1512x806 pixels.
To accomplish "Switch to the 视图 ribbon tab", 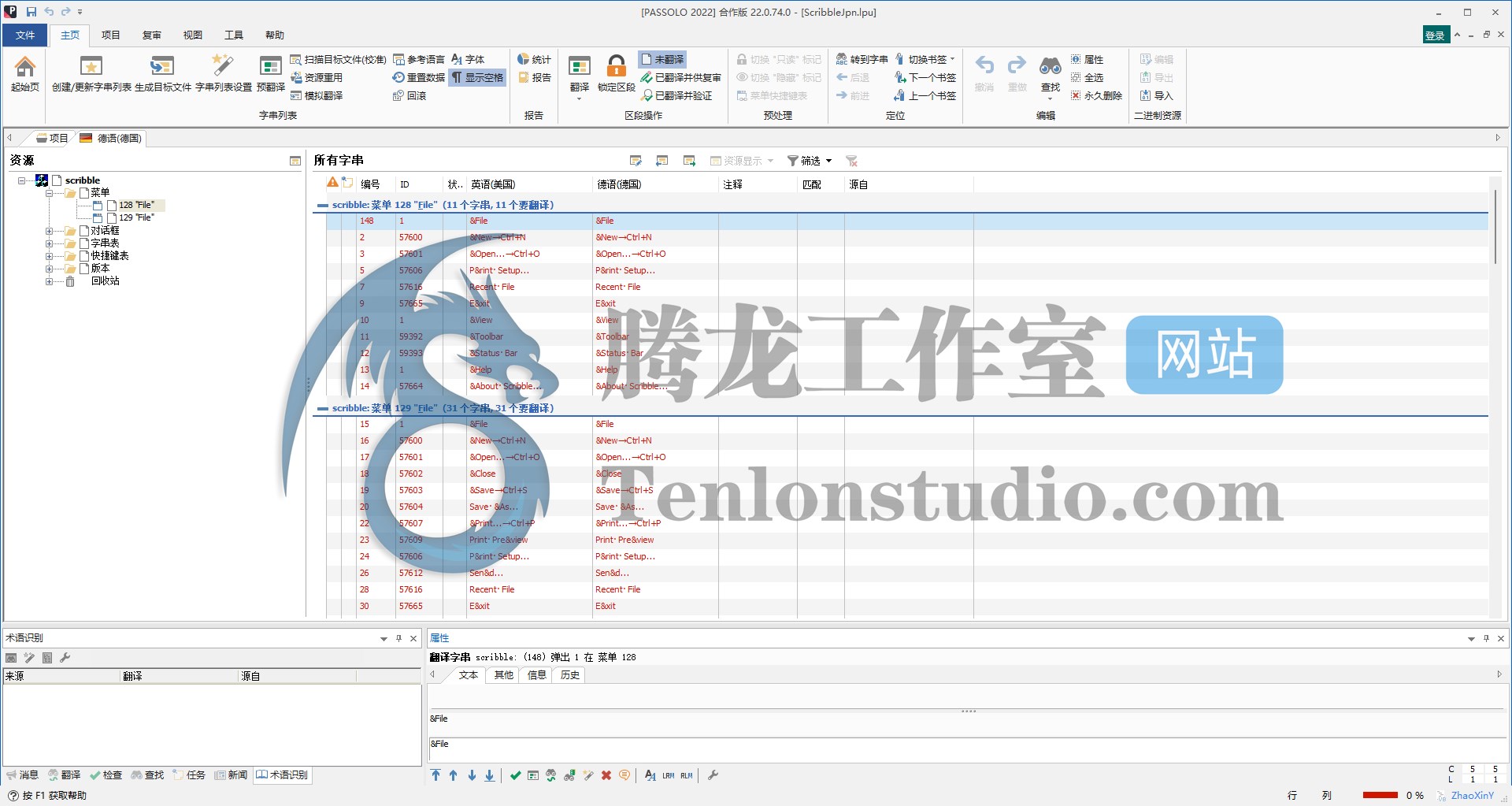I will point(192,35).
